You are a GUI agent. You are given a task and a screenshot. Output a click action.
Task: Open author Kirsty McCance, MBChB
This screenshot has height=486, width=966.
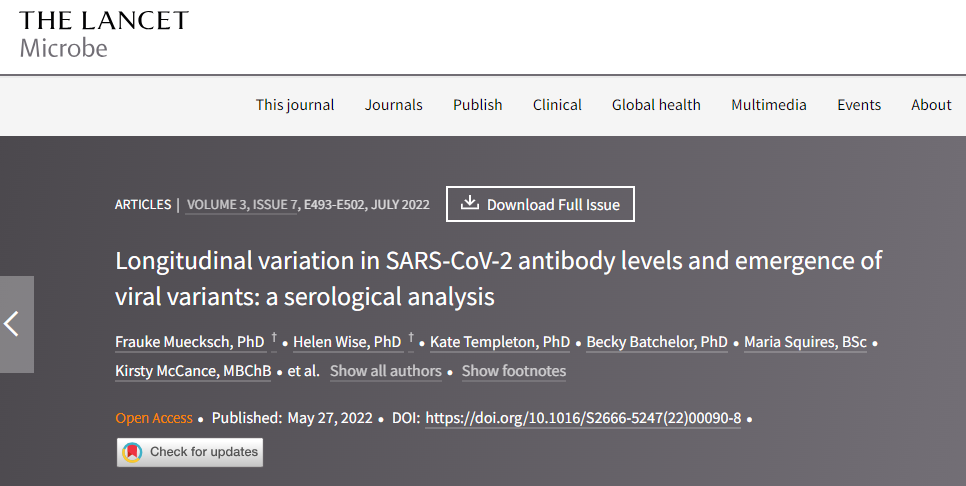[193, 371]
